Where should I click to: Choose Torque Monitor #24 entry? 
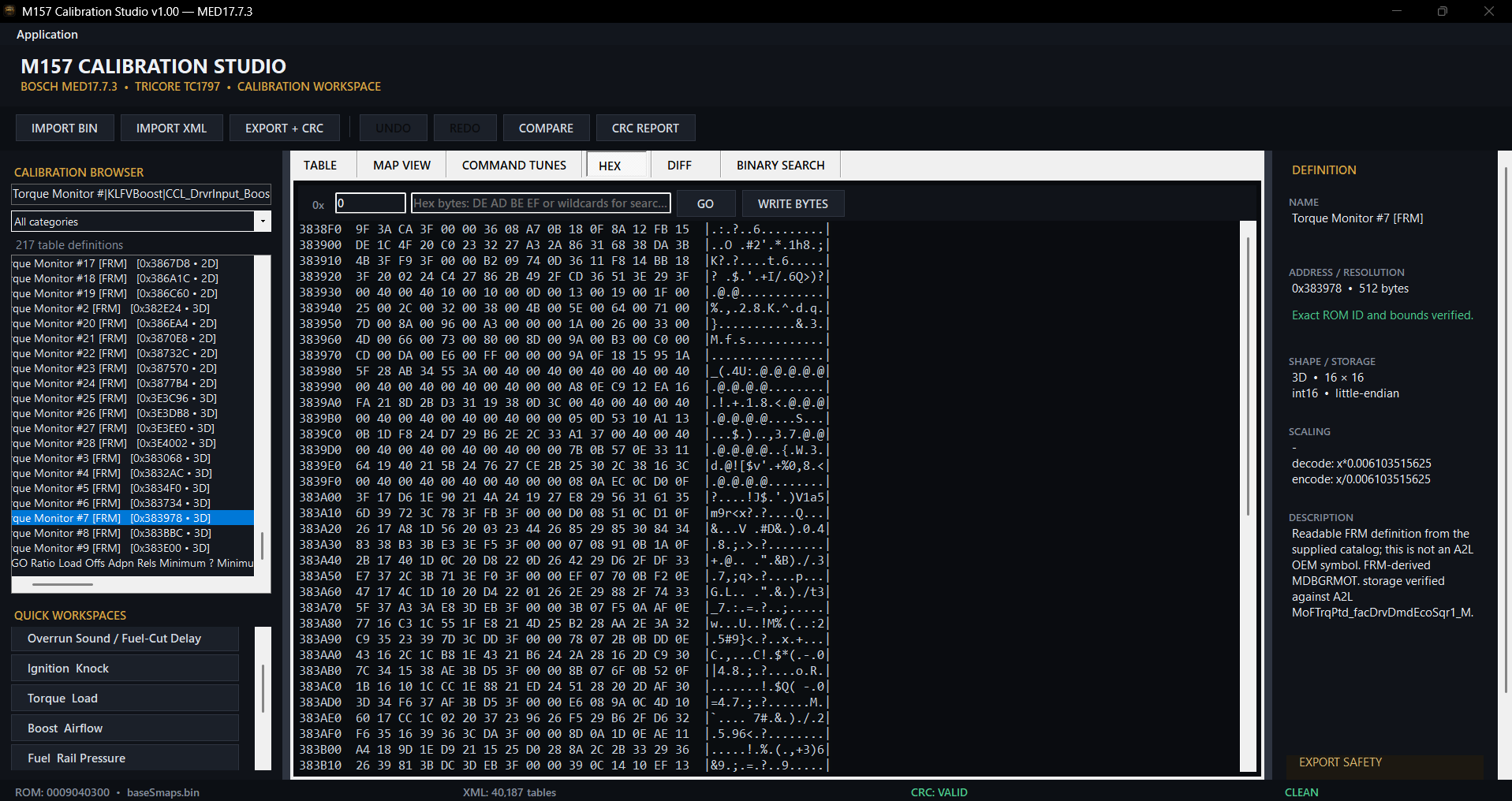coord(133,383)
